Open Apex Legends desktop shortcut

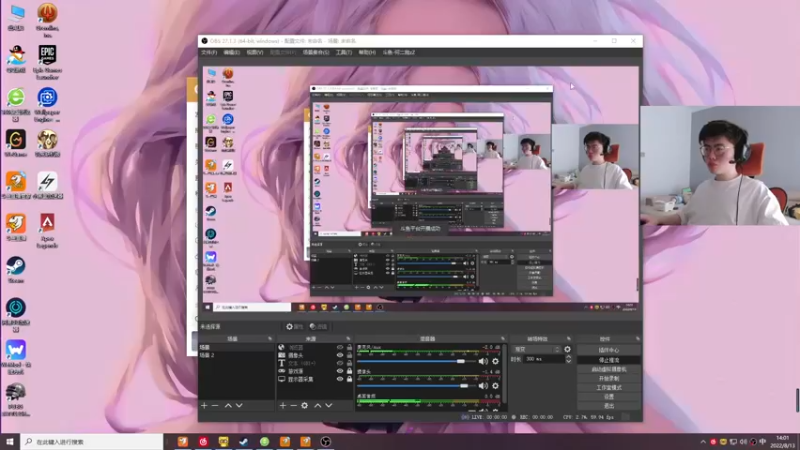point(47,231)
